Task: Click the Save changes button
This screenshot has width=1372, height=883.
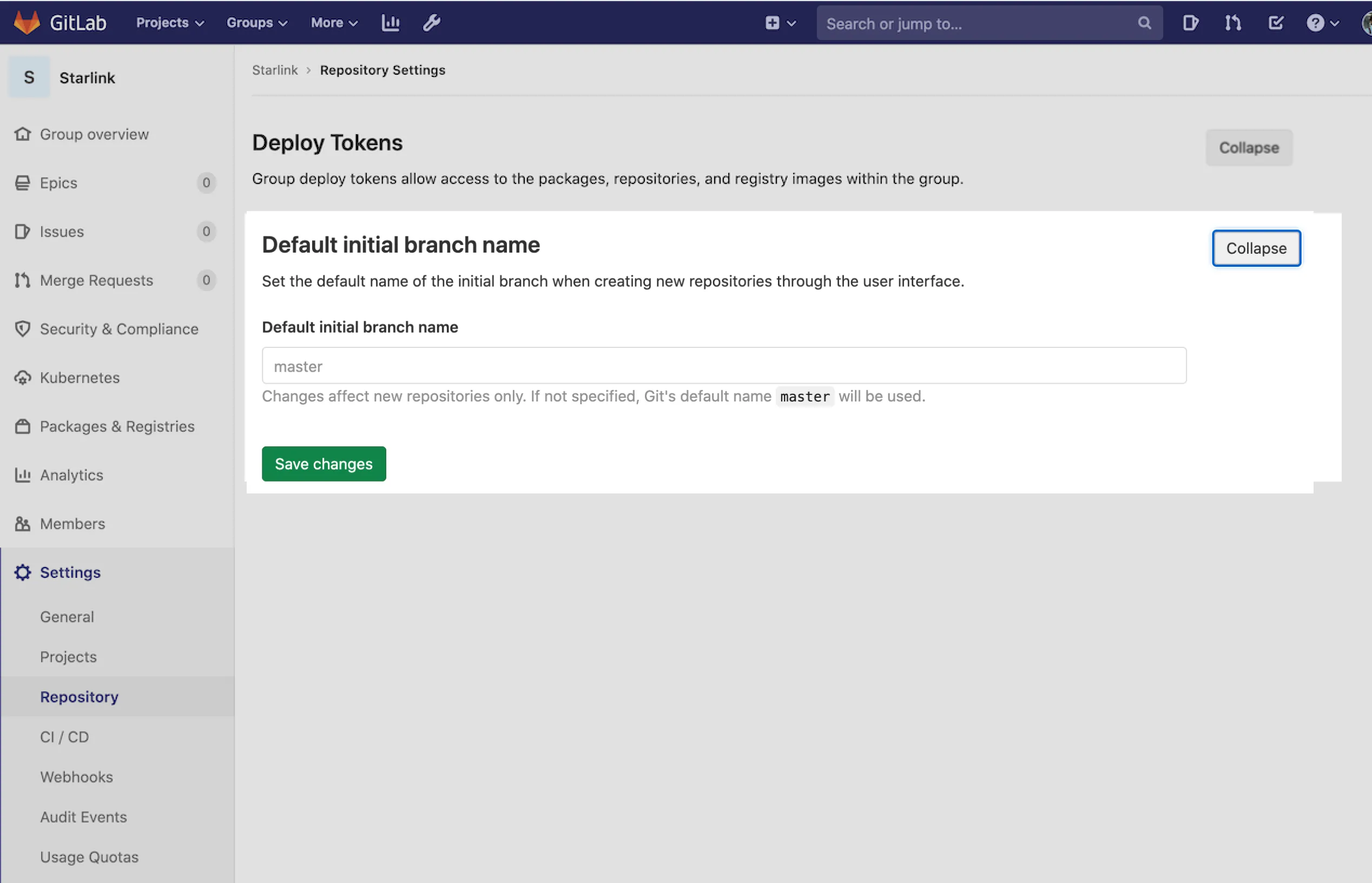Action: pyautogui.click(x=324, y=463)
